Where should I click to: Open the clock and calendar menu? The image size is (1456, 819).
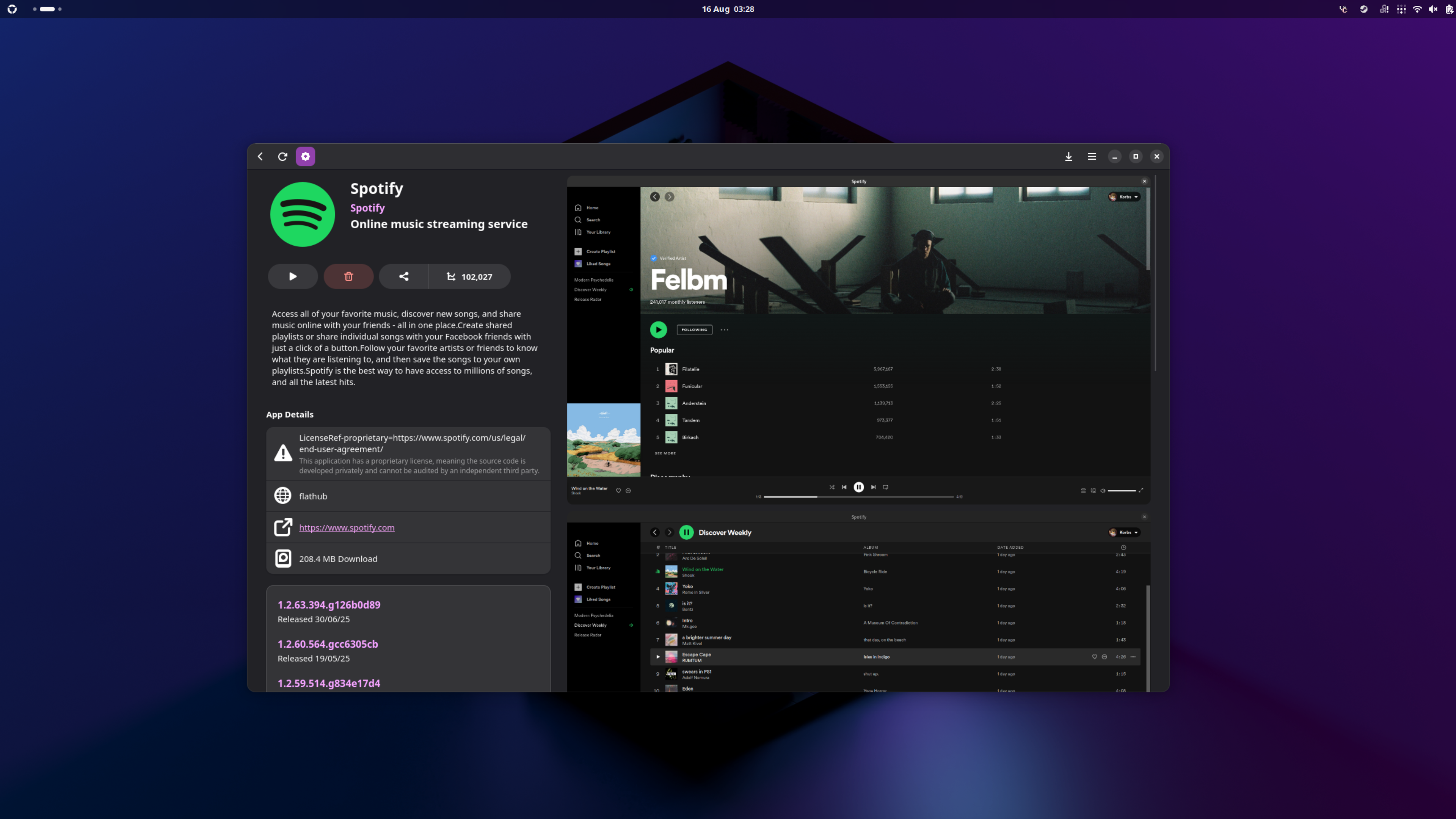728,9
